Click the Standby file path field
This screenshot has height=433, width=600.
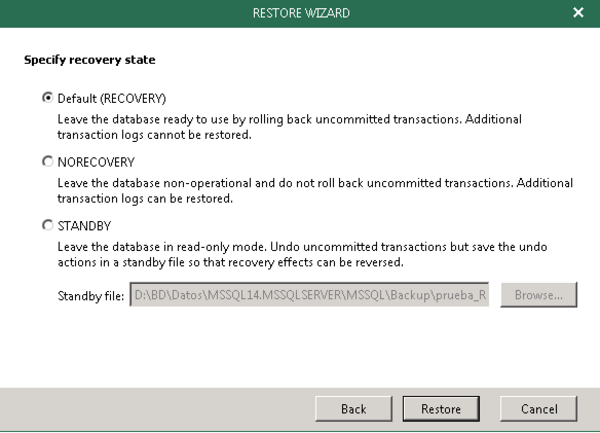click(x=312, y=296)
